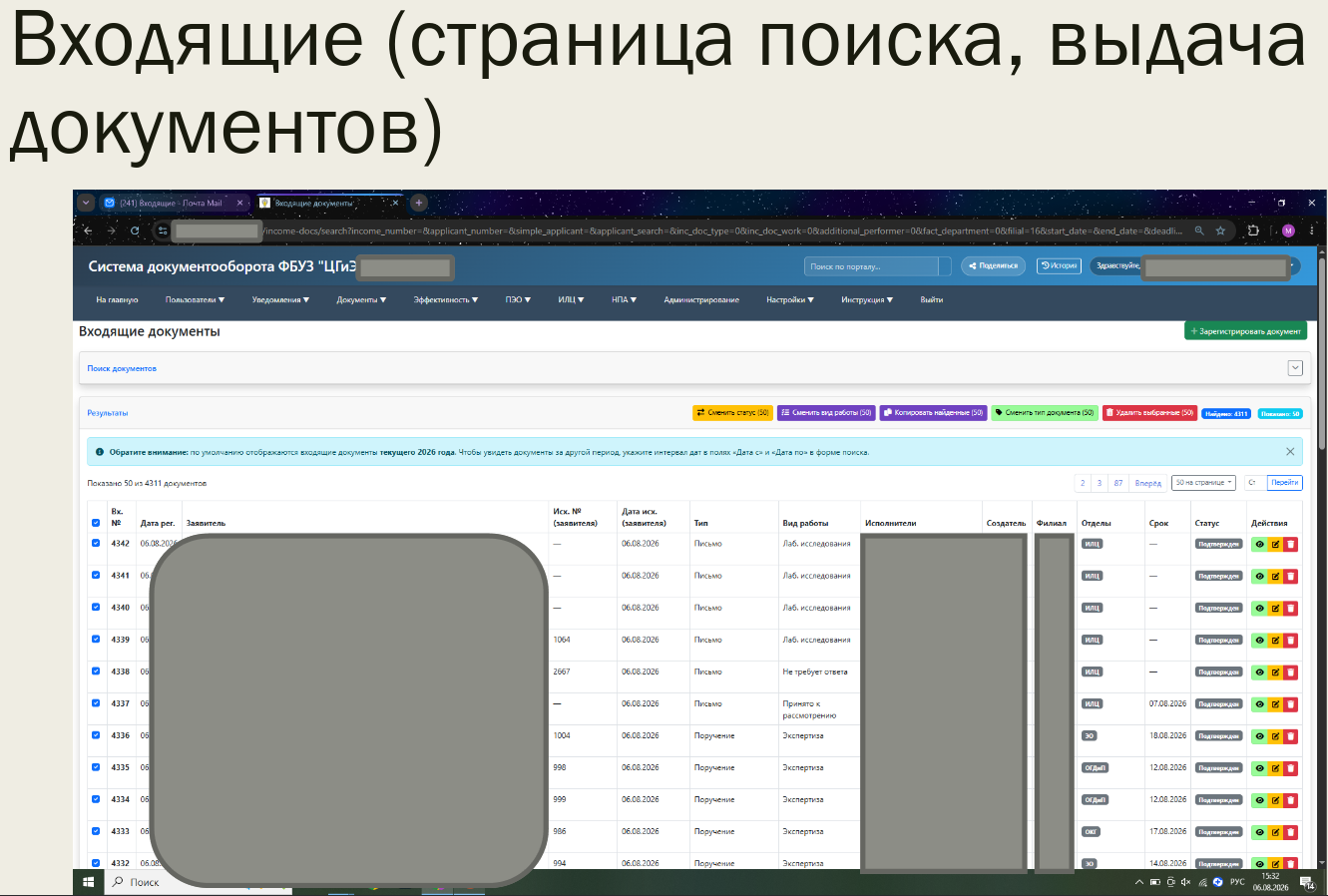Uncheck the checkbox for document 4339
The height and width of the screenshot is (896, 1328).
(x=96, y=640)
